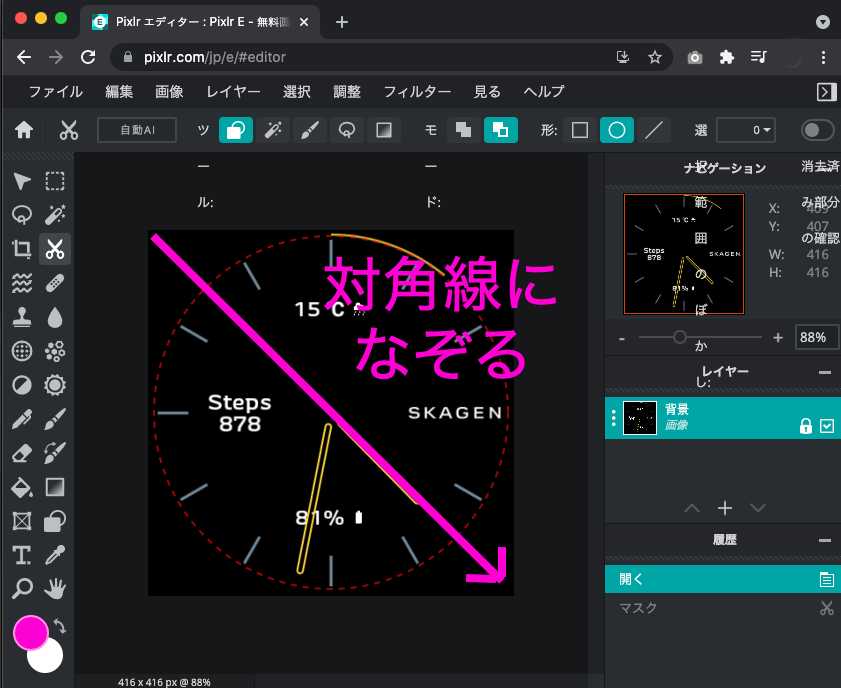The width and height of the screenshot is (841, 688).
Task: Open the 編集 menu
Action: point(119,92)
